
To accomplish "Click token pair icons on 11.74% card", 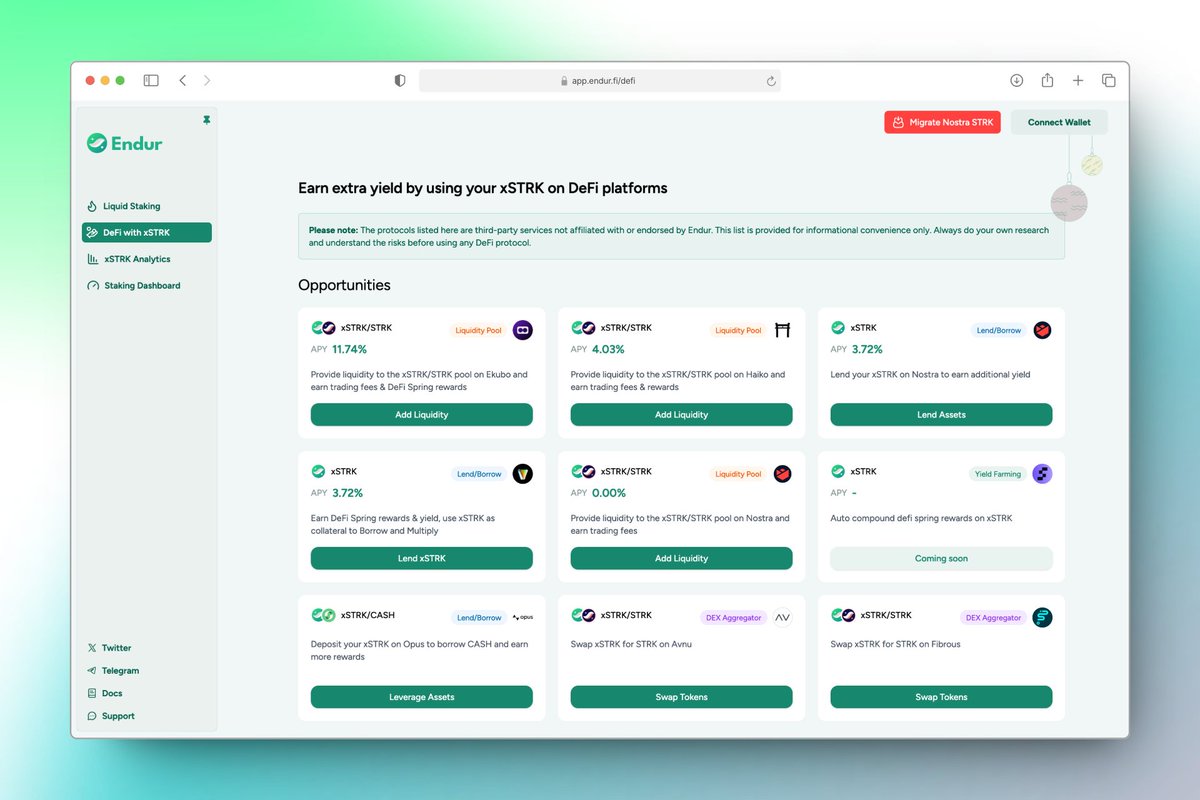I will pyautogui.click(x=323, y=327).
